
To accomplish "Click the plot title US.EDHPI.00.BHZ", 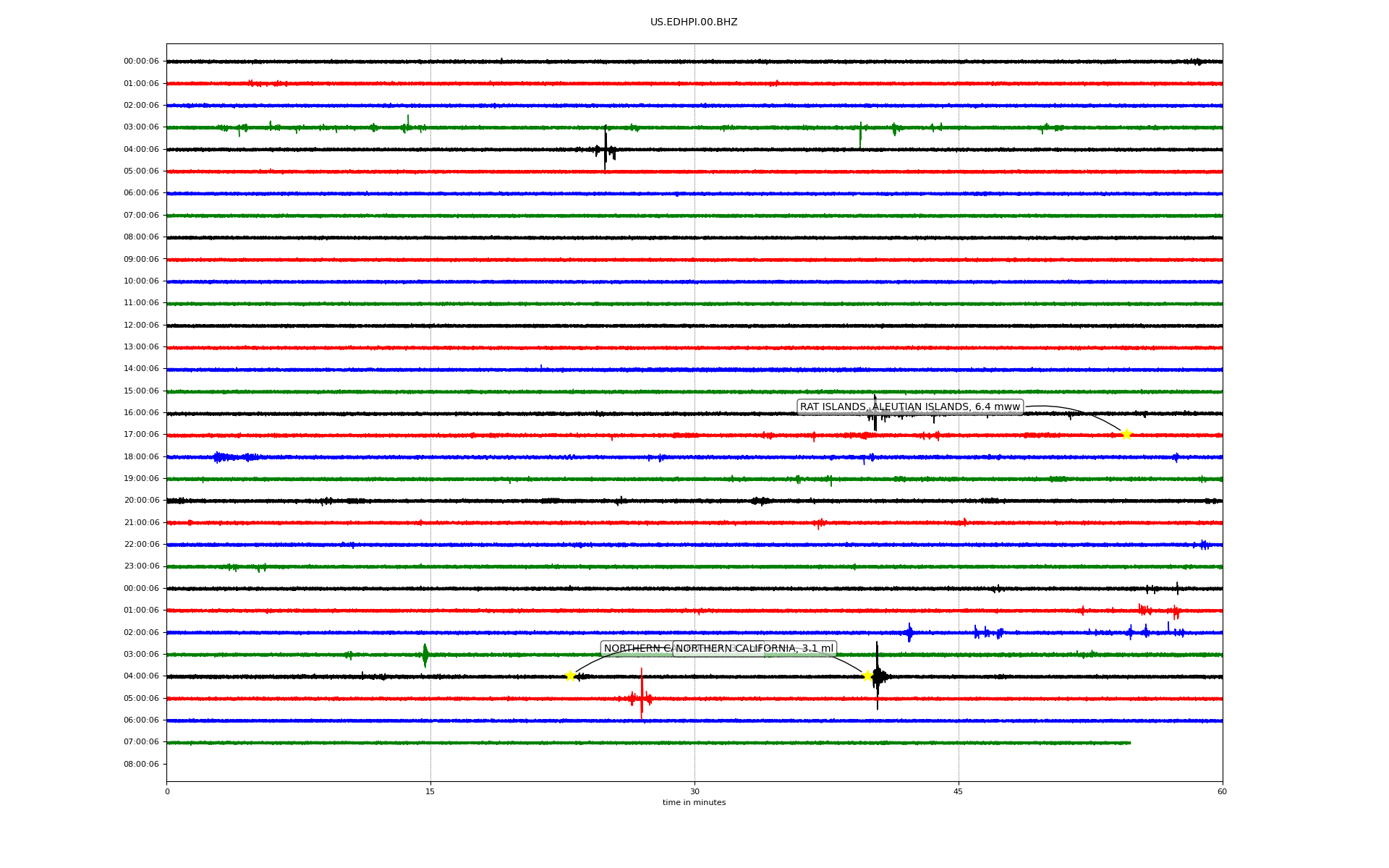I will coord(693,22).
